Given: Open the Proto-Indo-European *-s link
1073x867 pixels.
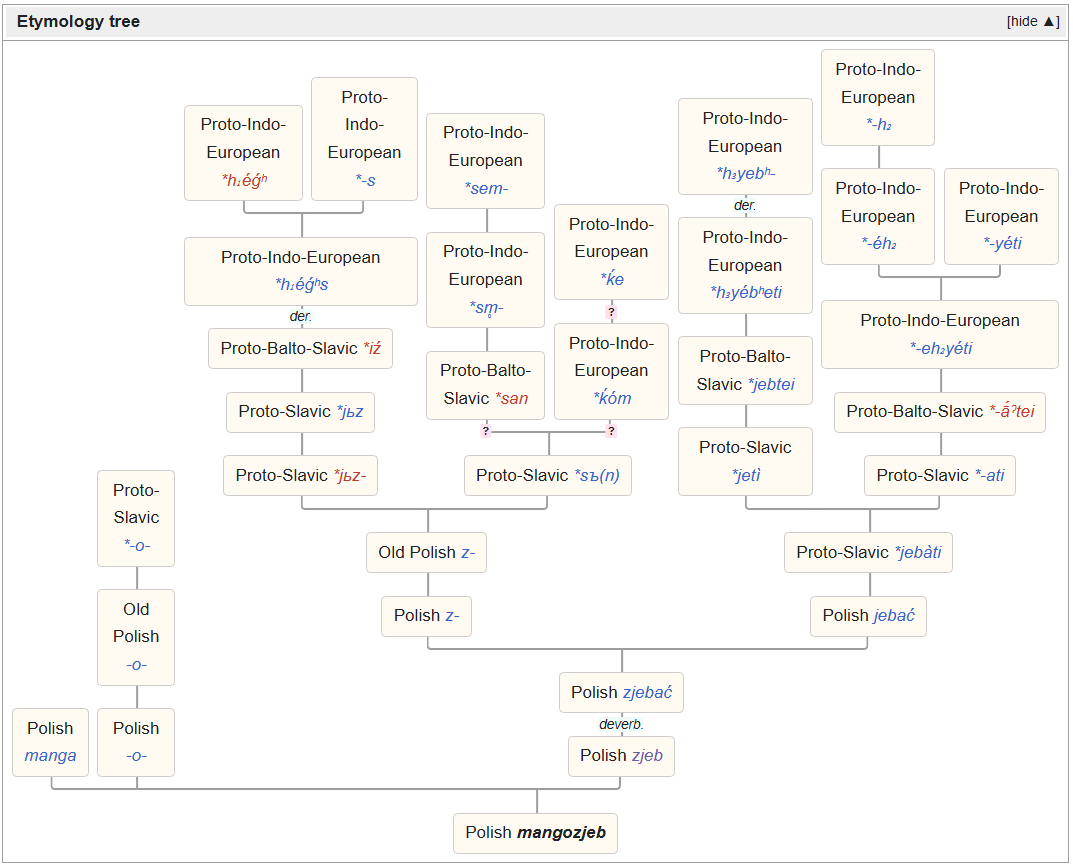Looking at the screenshot, I should (365, 180).
